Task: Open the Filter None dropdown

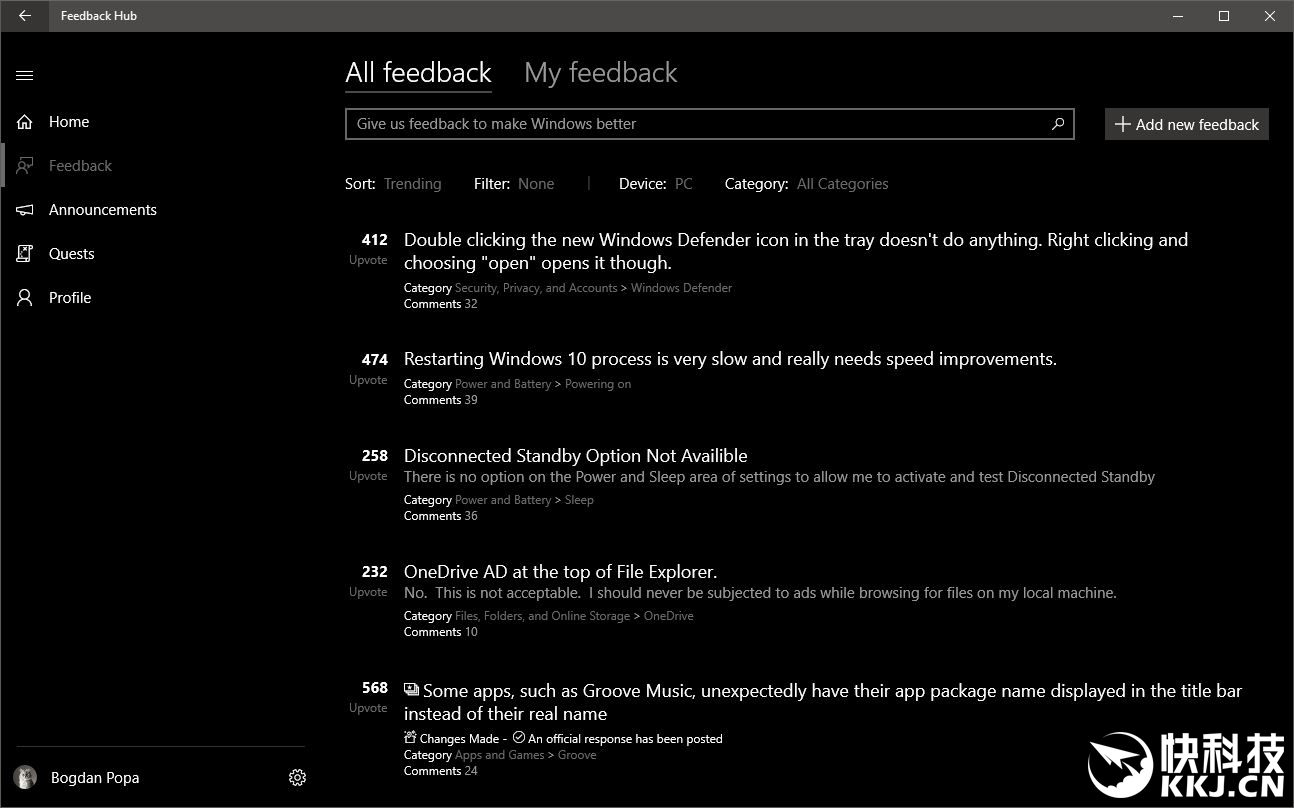Action: coord(536,184)
